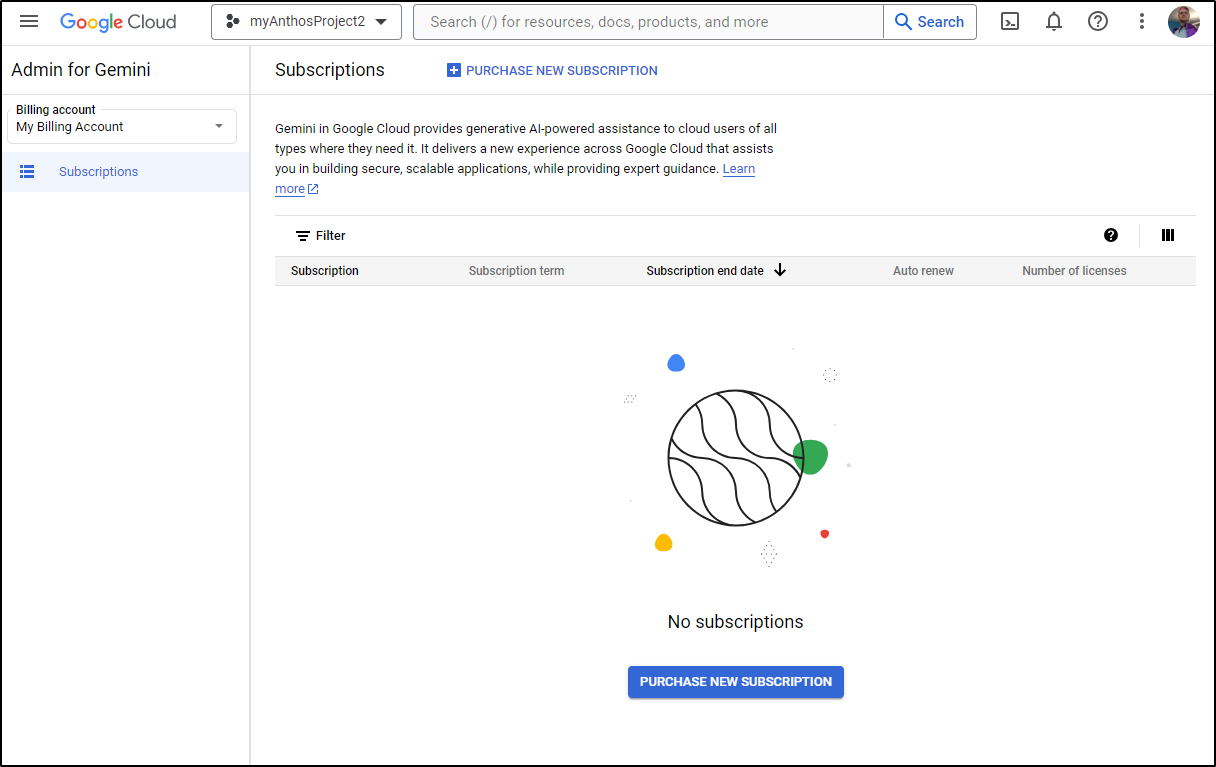This screenshot has width=1216, height=767.
Task: Open the table help icon
Action: [1111, 235]
